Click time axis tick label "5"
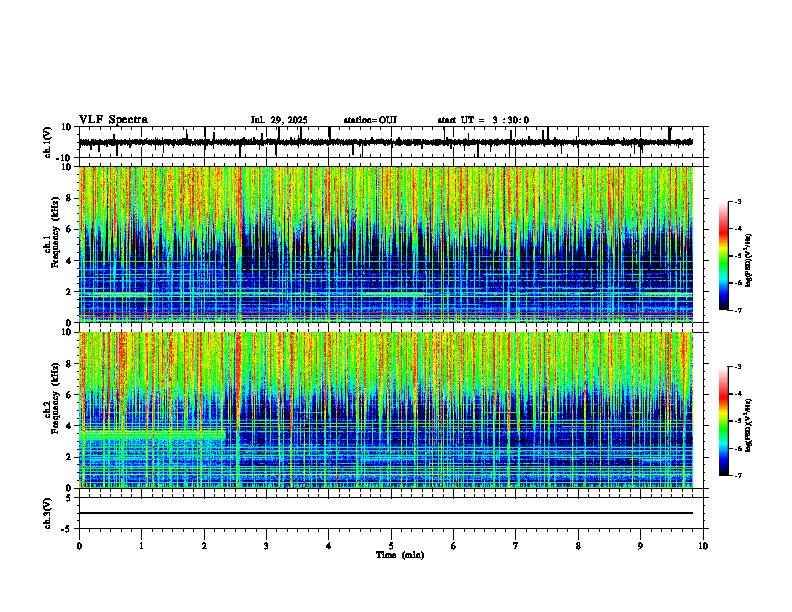 tap(391, 546)
